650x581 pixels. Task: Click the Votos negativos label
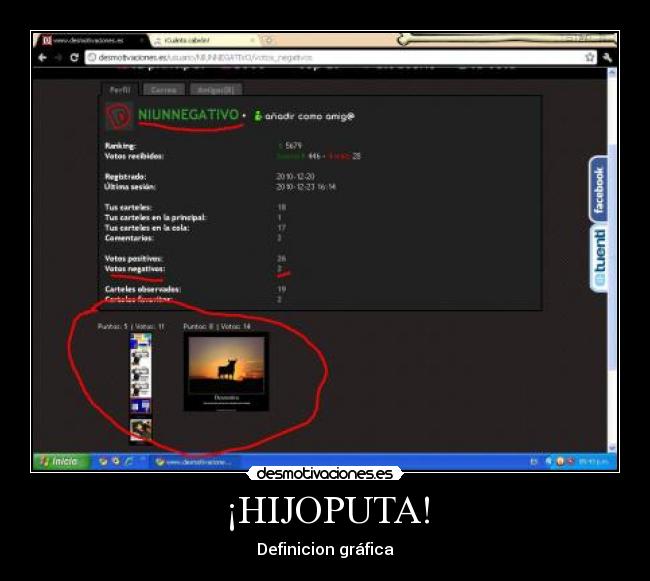(135, 269)
